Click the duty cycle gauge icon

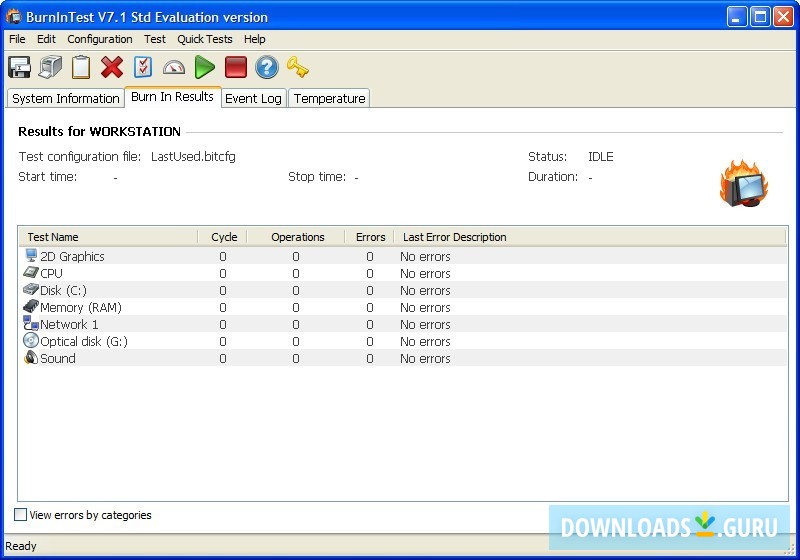tap(174, 67)
